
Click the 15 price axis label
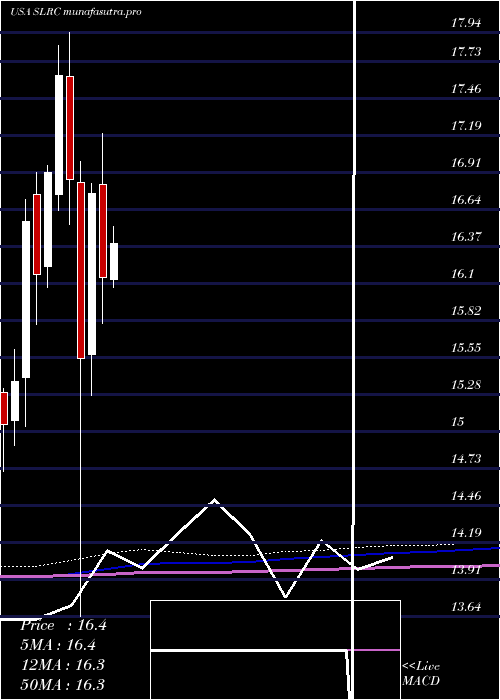[458, 421]
